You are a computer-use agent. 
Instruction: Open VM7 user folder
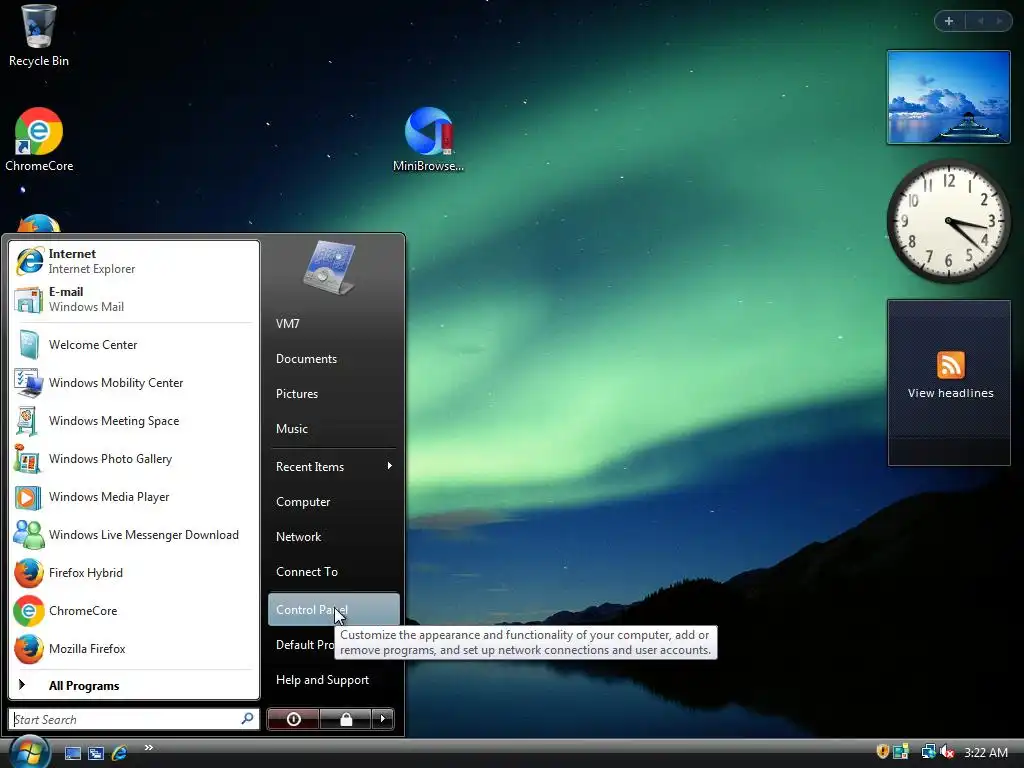333,323
